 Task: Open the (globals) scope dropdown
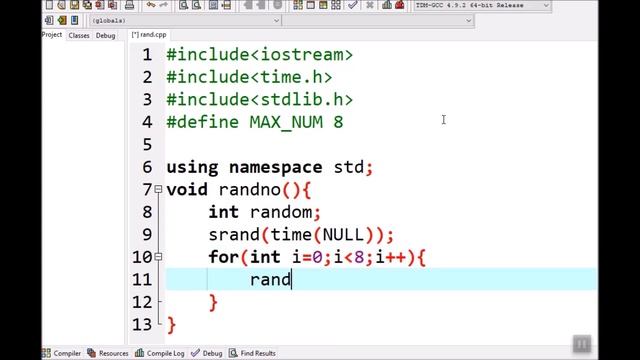185,20
